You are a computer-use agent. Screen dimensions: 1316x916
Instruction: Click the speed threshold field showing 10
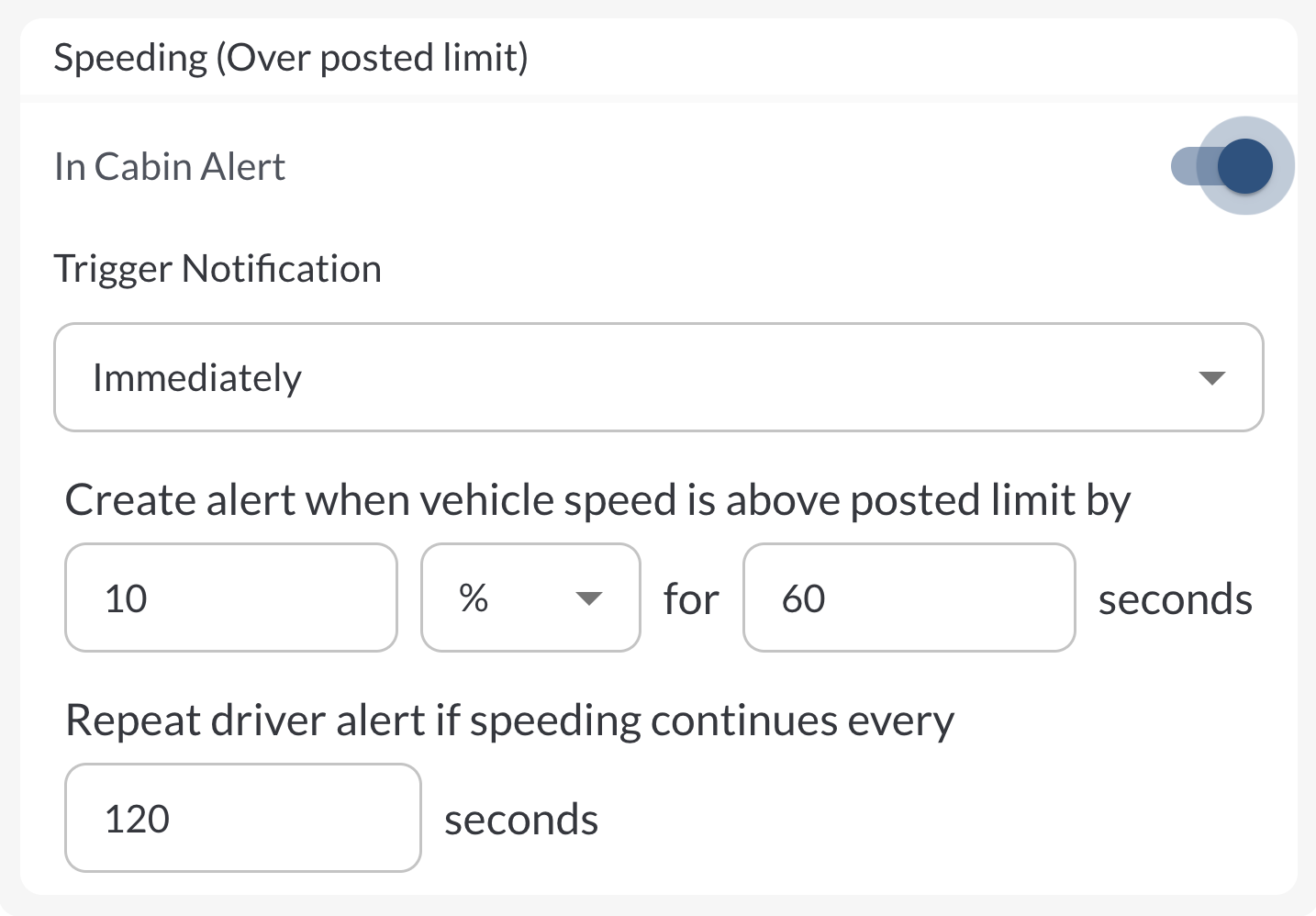tap(230, 598)
